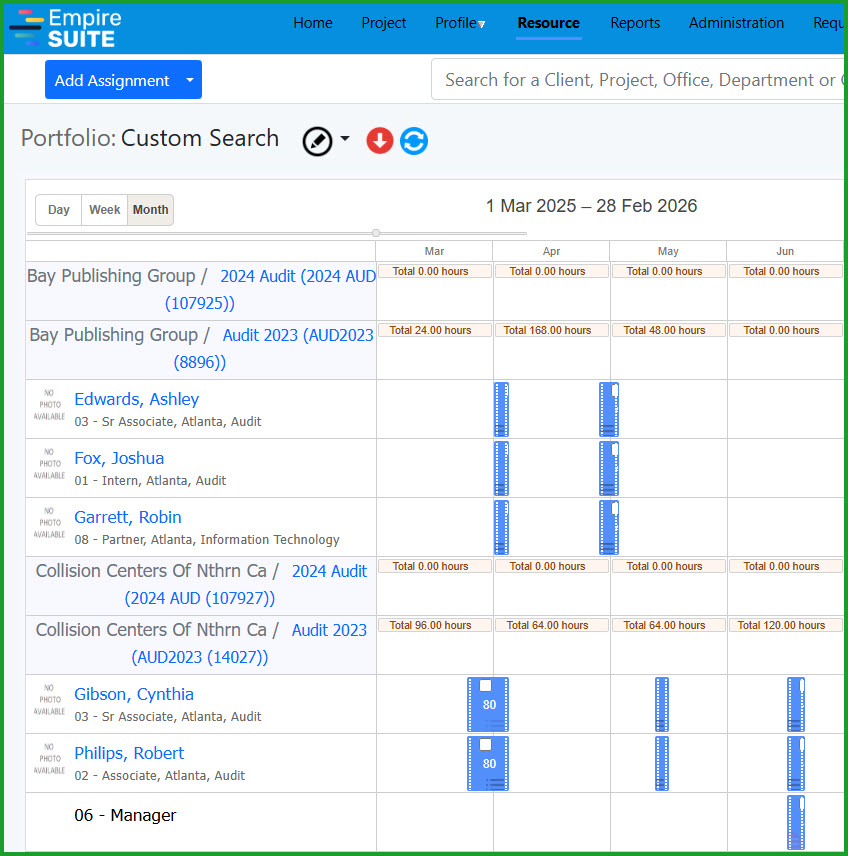Screen dimensions: 848x856
Task: Open the Fox, Joshua resource link
Action: (119, 458)
